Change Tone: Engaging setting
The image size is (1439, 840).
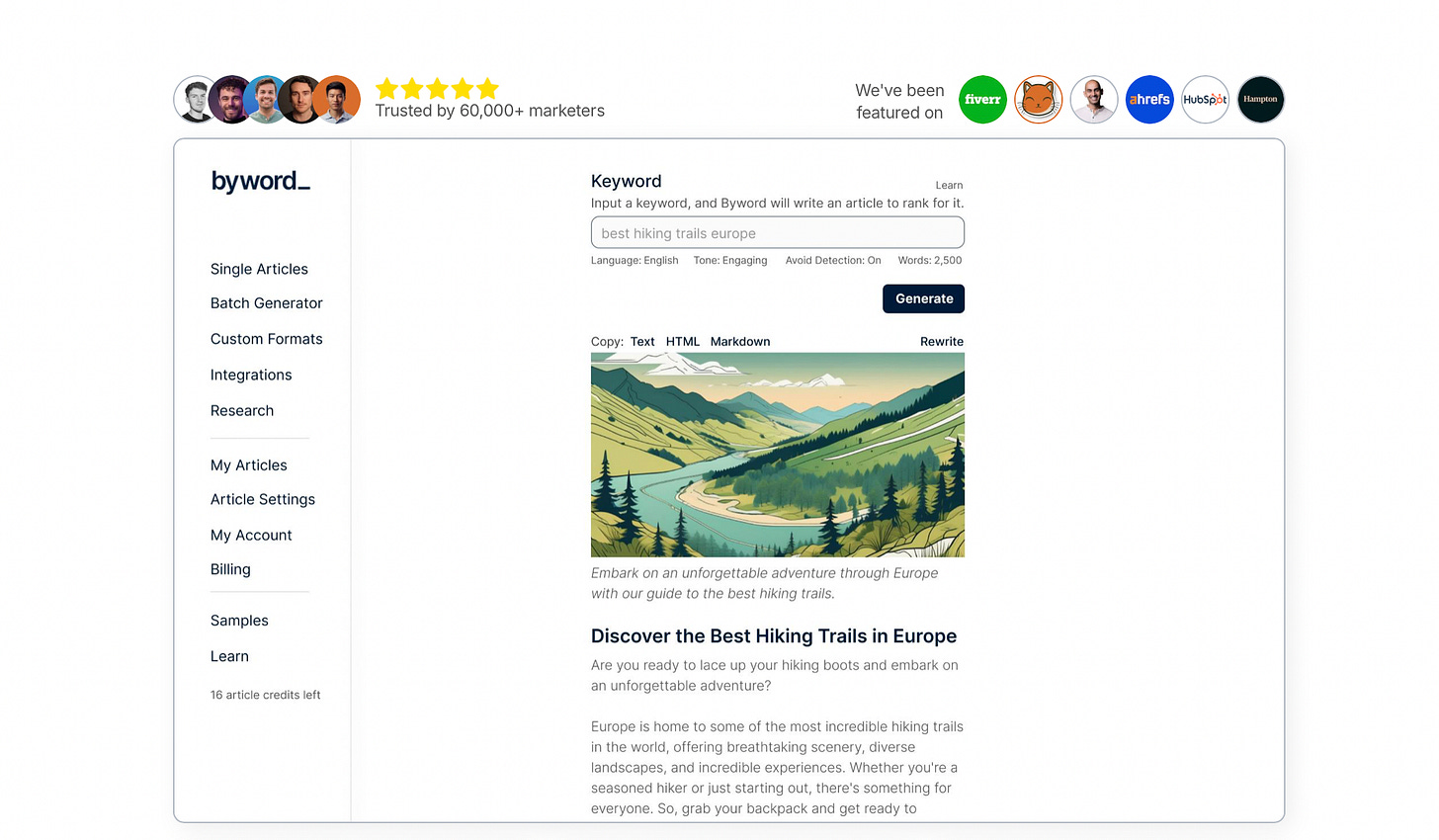coord(730,261)
